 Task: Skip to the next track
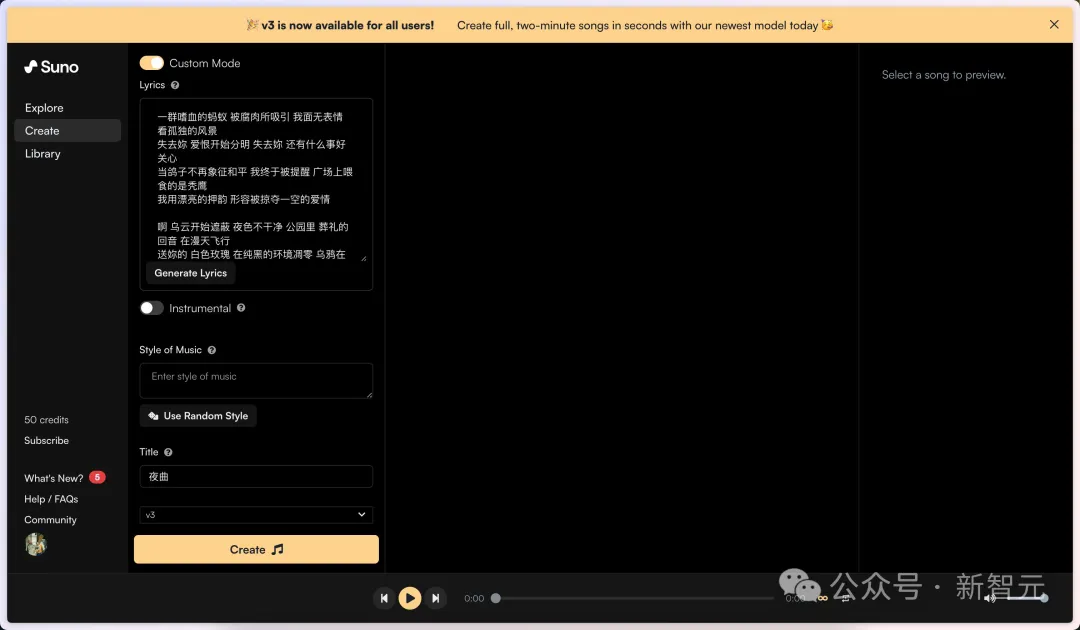pyautogui.click(x=436, y=598)
